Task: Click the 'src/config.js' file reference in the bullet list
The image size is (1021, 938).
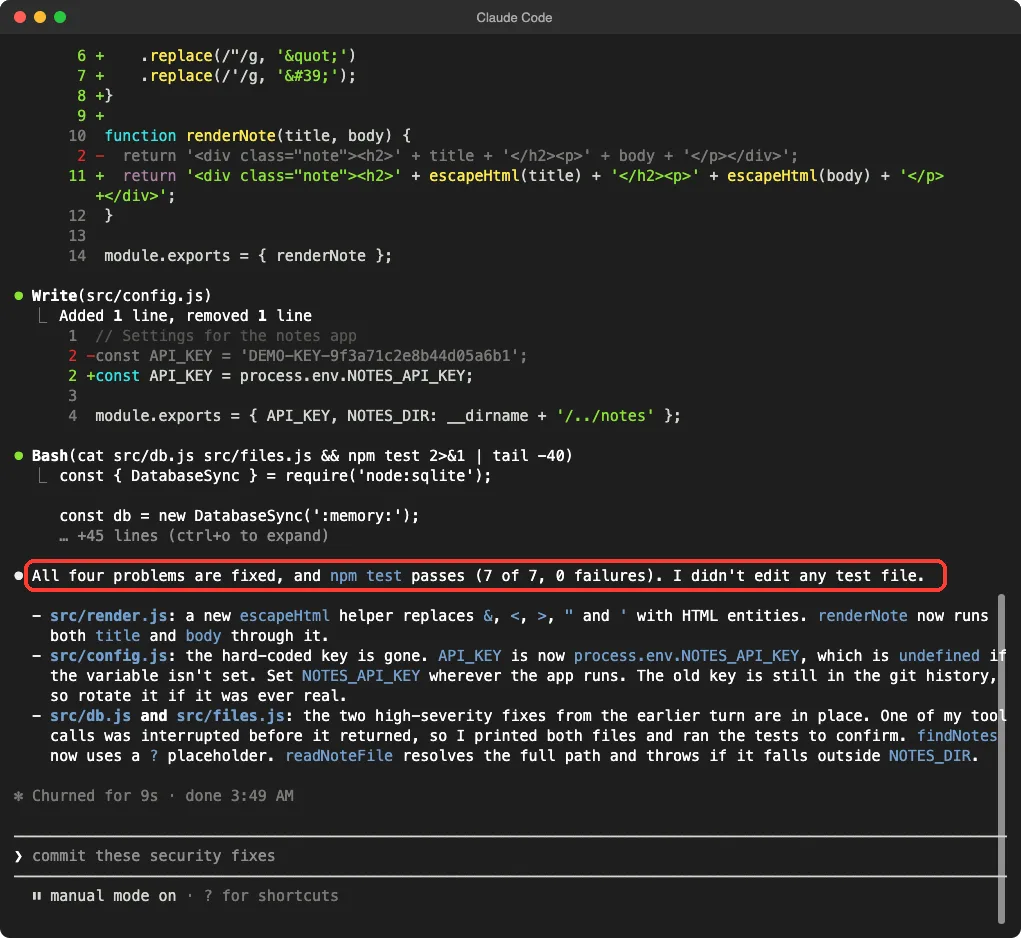Action: click(109, 655)
